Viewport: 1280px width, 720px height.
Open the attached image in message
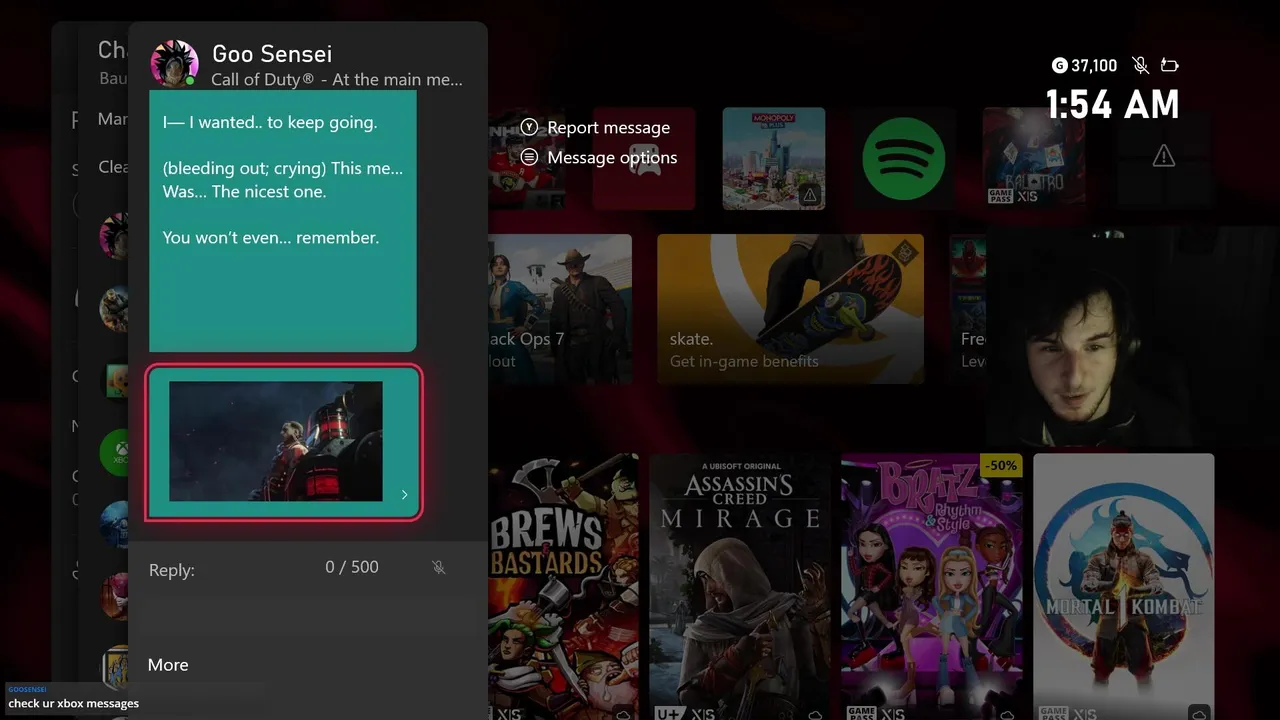coord(276,441)
